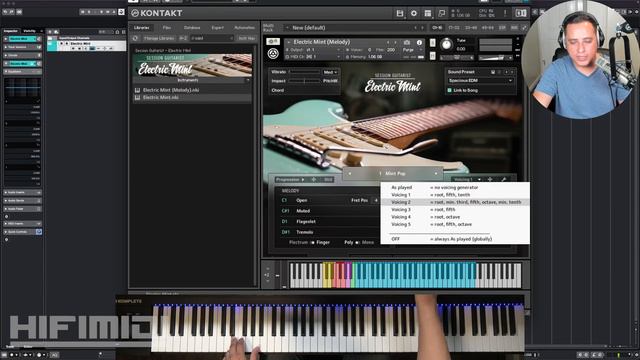Click Manage Libraries button
The height and width of the screenshot is (360, 640).
pyautogui.click(x=159, y=38)
